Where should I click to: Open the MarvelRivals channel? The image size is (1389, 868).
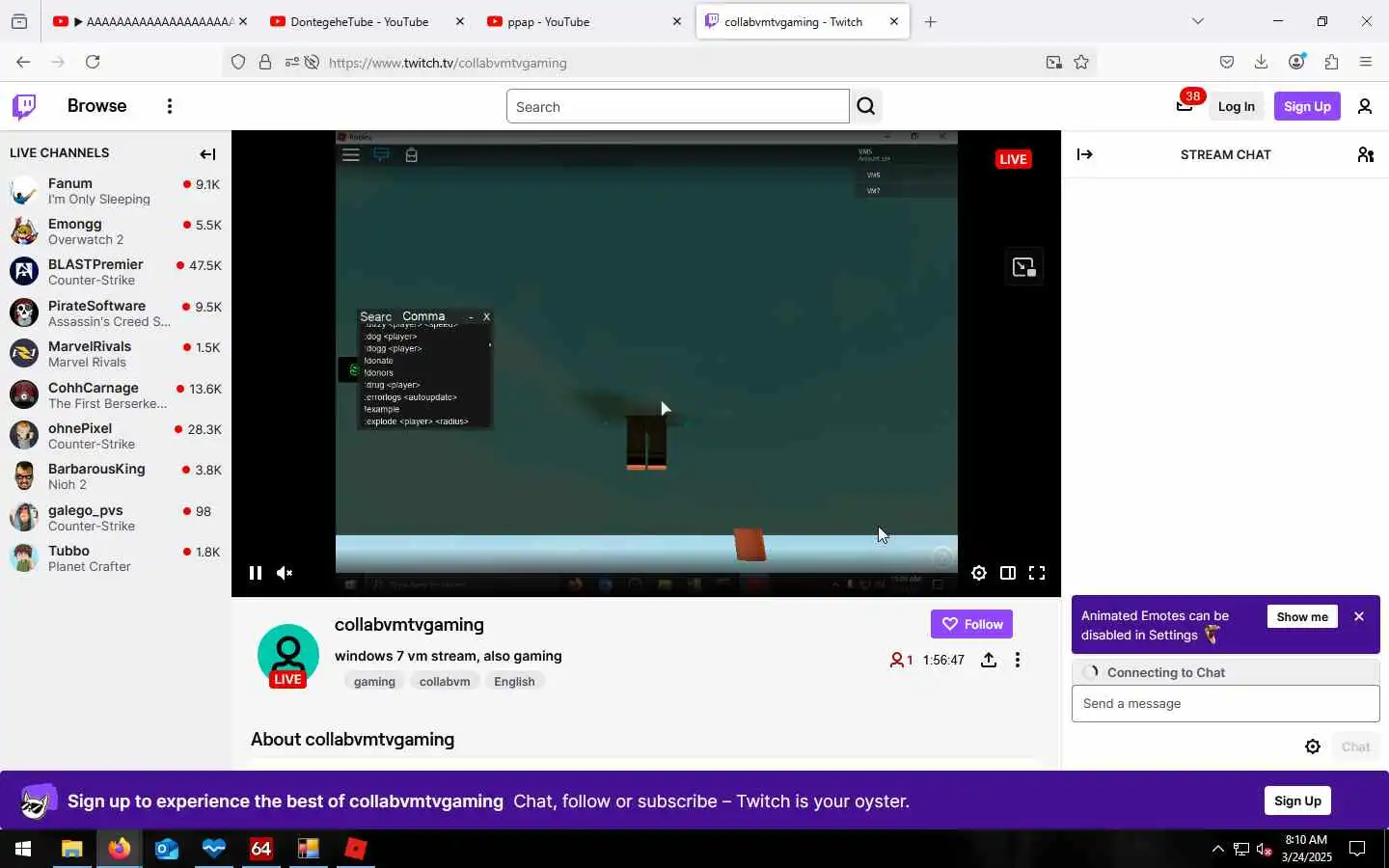116,354
